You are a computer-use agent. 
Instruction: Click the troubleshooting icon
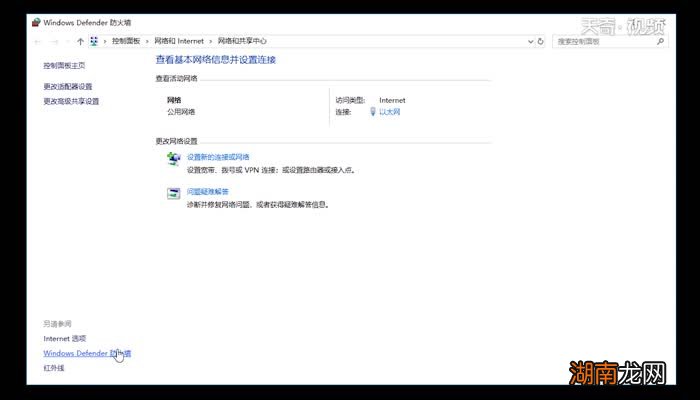coord(174,193)
